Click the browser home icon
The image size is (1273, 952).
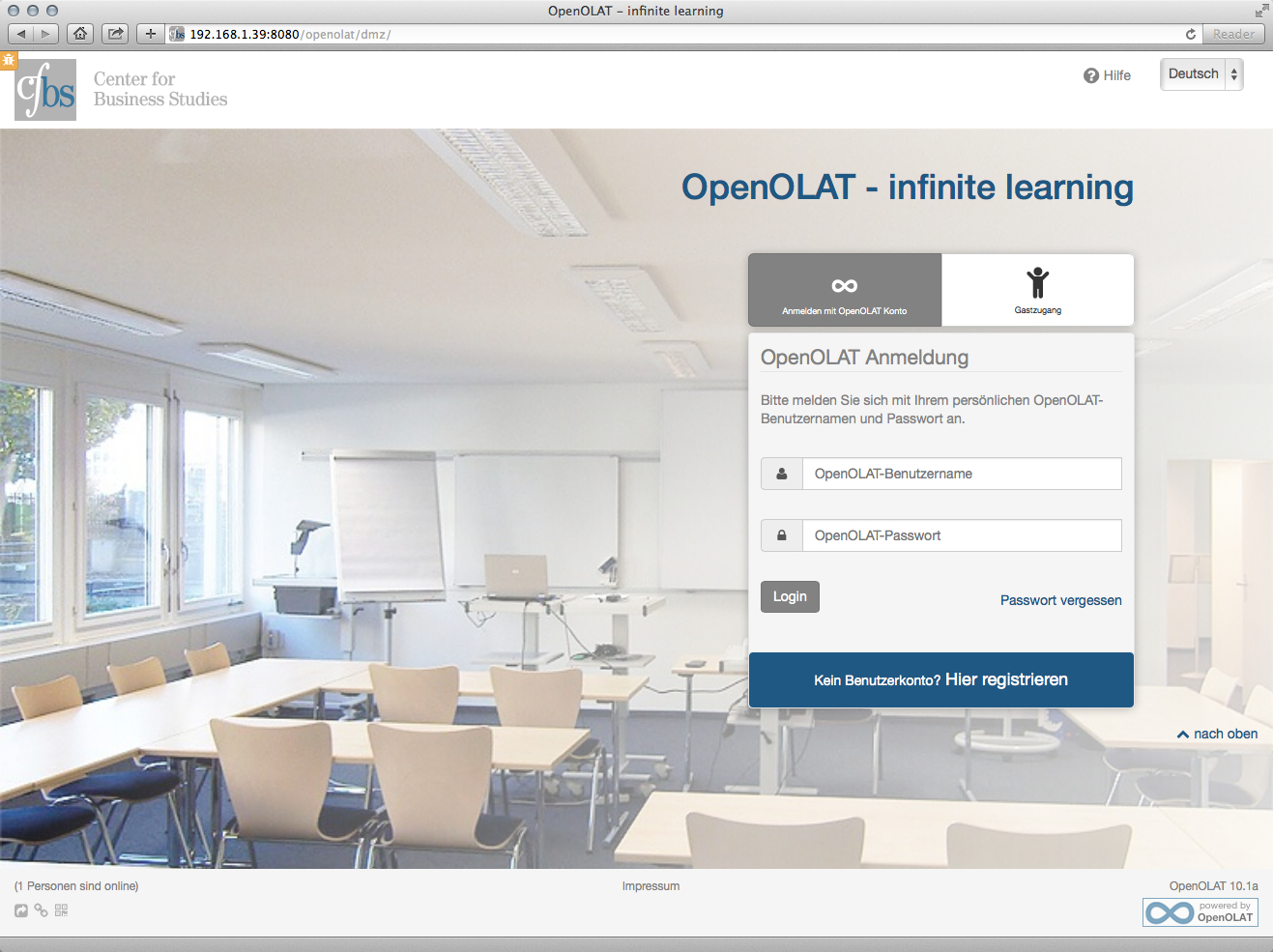pyautogui.click(x=80, y=34)
